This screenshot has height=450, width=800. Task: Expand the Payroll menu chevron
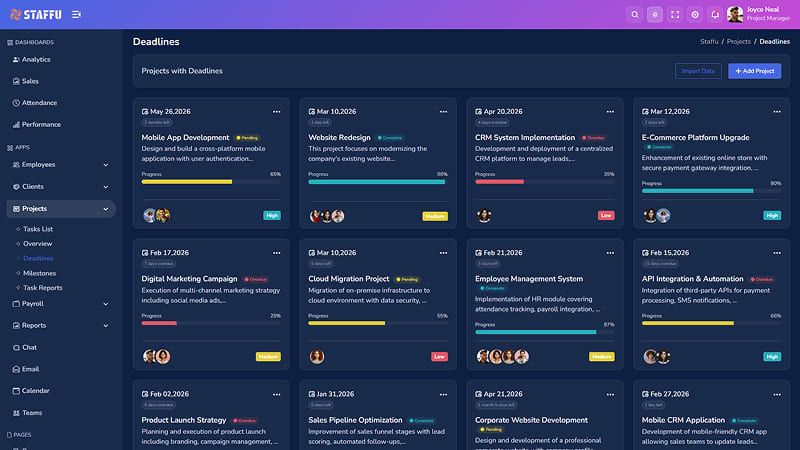106,304
